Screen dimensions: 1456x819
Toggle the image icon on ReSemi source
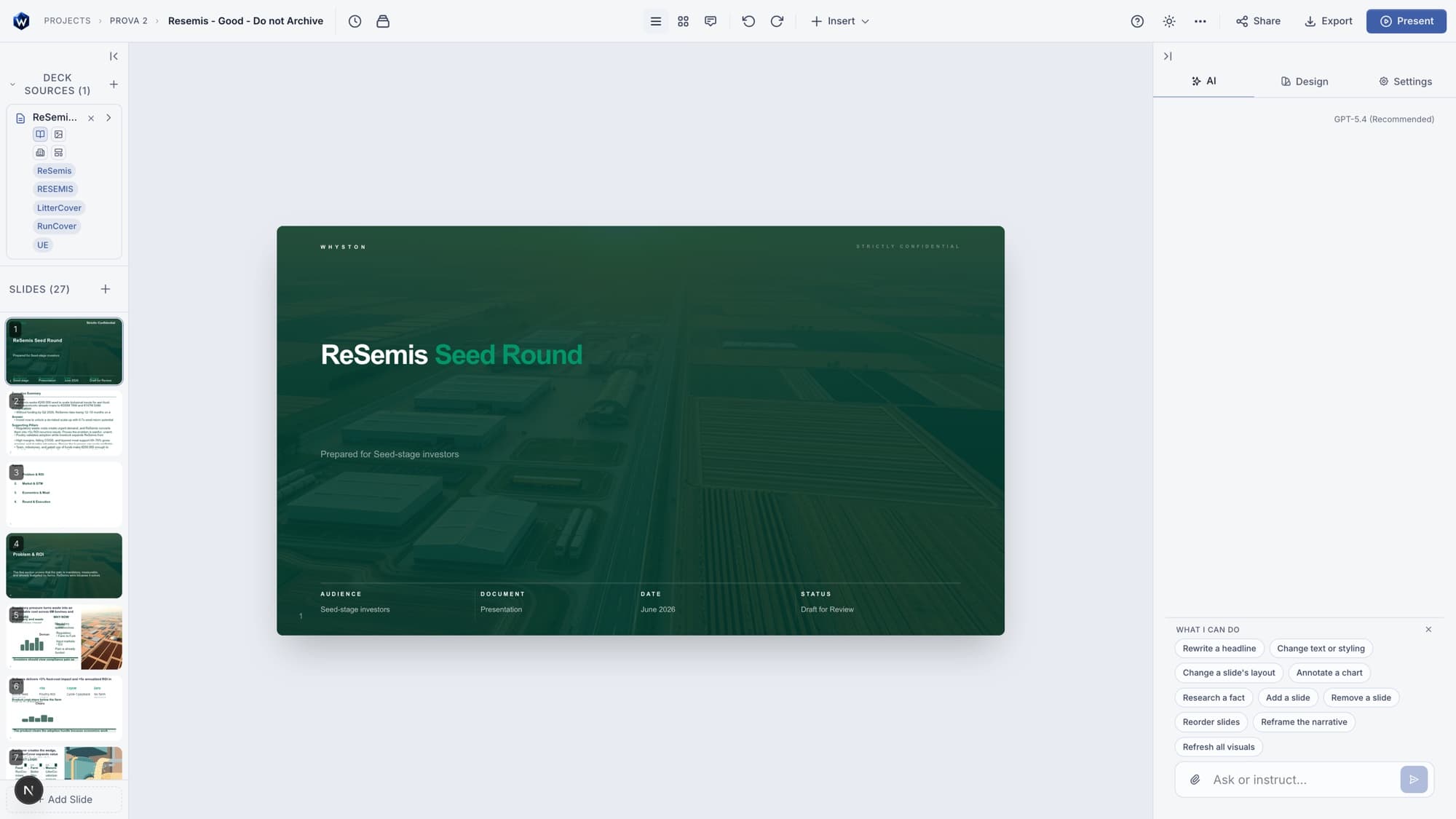tap(59, 134)
